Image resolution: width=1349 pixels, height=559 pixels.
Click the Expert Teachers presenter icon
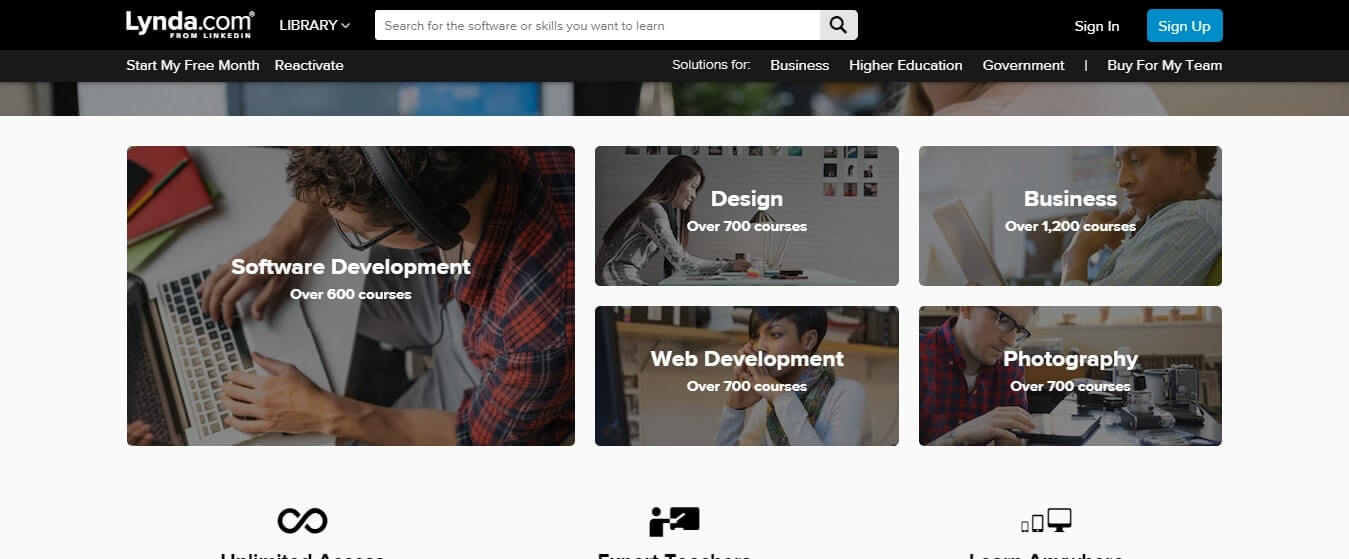tap(674, 520)
